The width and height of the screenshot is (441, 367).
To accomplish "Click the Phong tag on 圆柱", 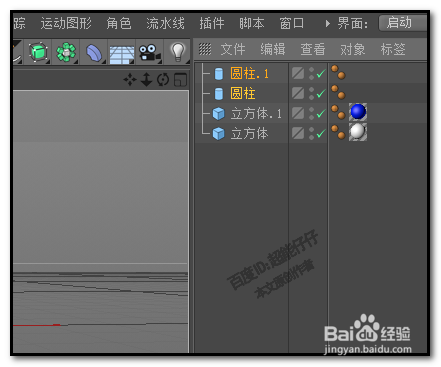I will 338,92.
